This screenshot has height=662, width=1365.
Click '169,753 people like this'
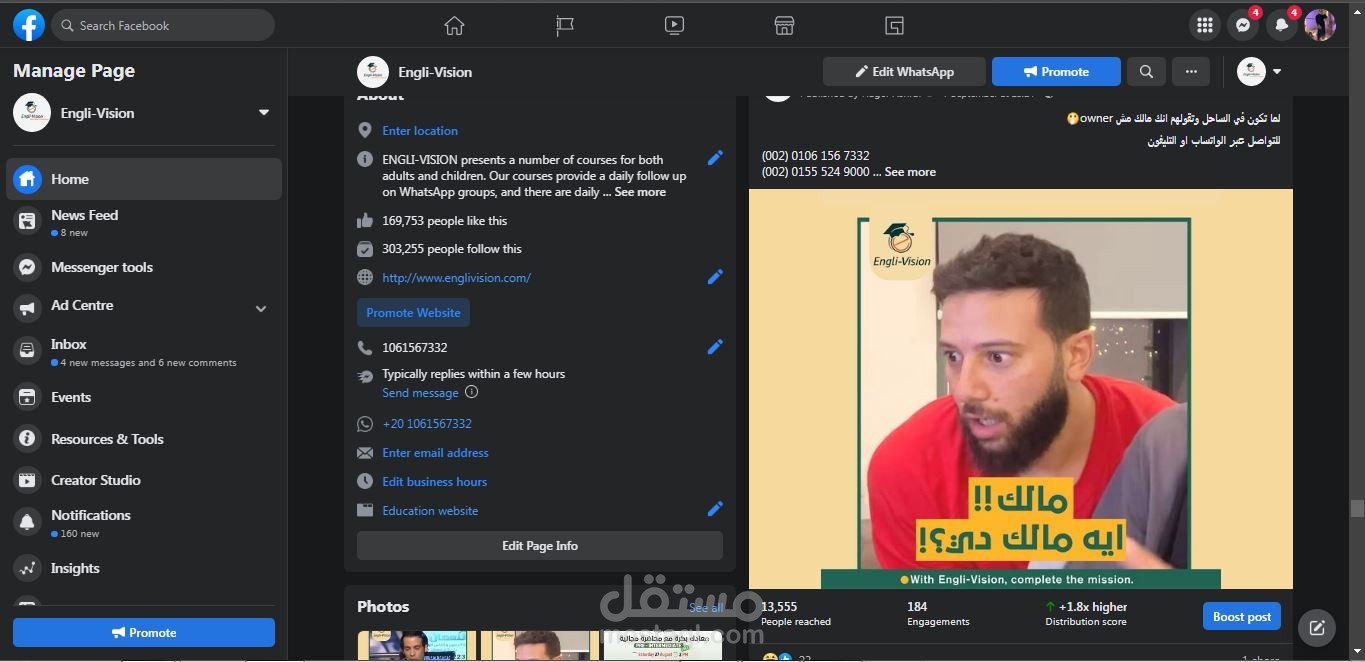click(x=445, y=221)
